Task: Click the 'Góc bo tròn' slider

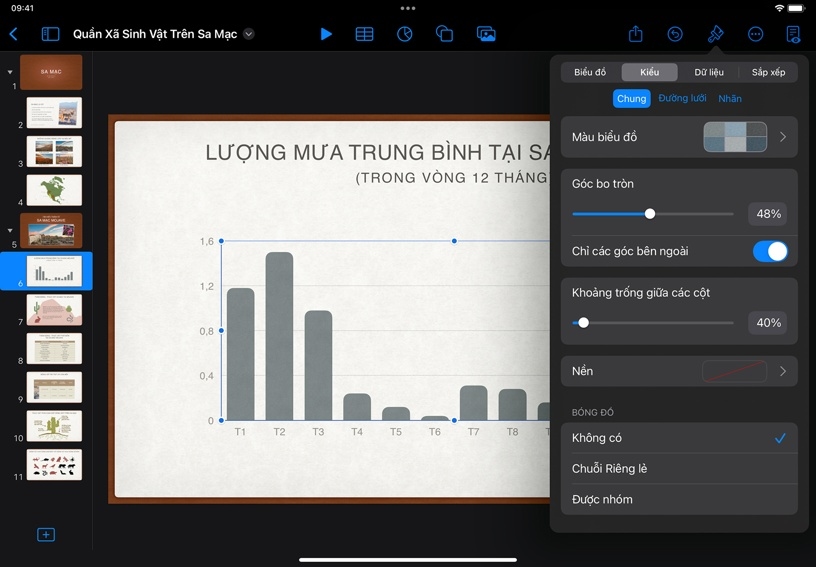Action: [x=650, y=214]
